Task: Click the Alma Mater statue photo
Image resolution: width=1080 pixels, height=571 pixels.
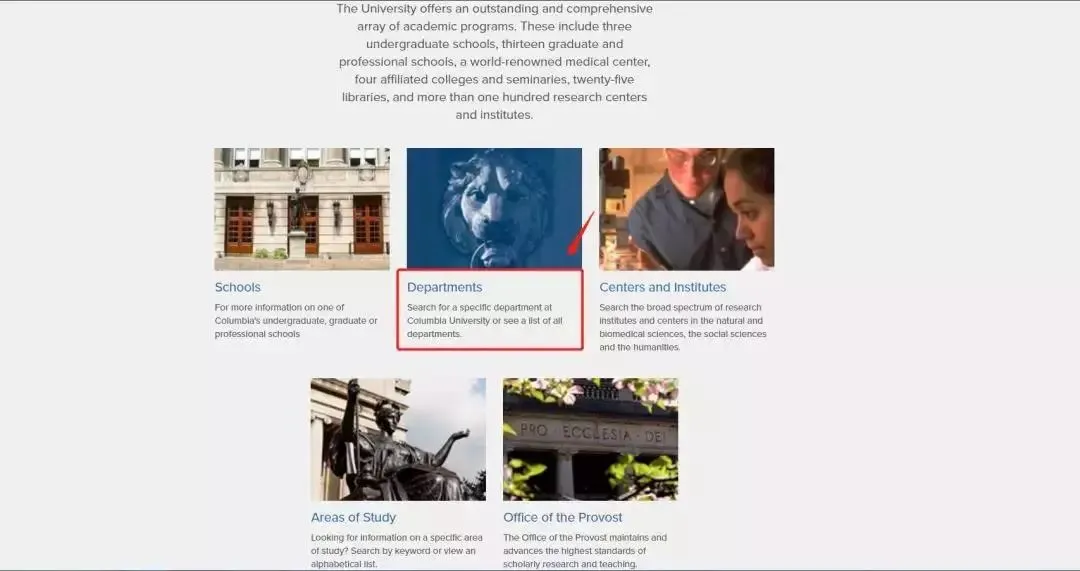Action: point(397,439)
